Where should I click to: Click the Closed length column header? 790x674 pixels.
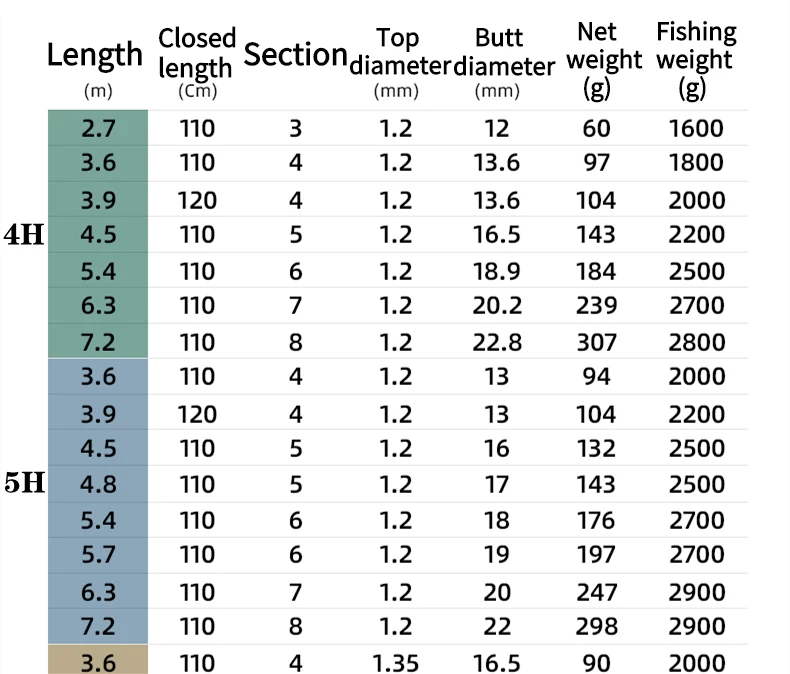tap(197, 54)
